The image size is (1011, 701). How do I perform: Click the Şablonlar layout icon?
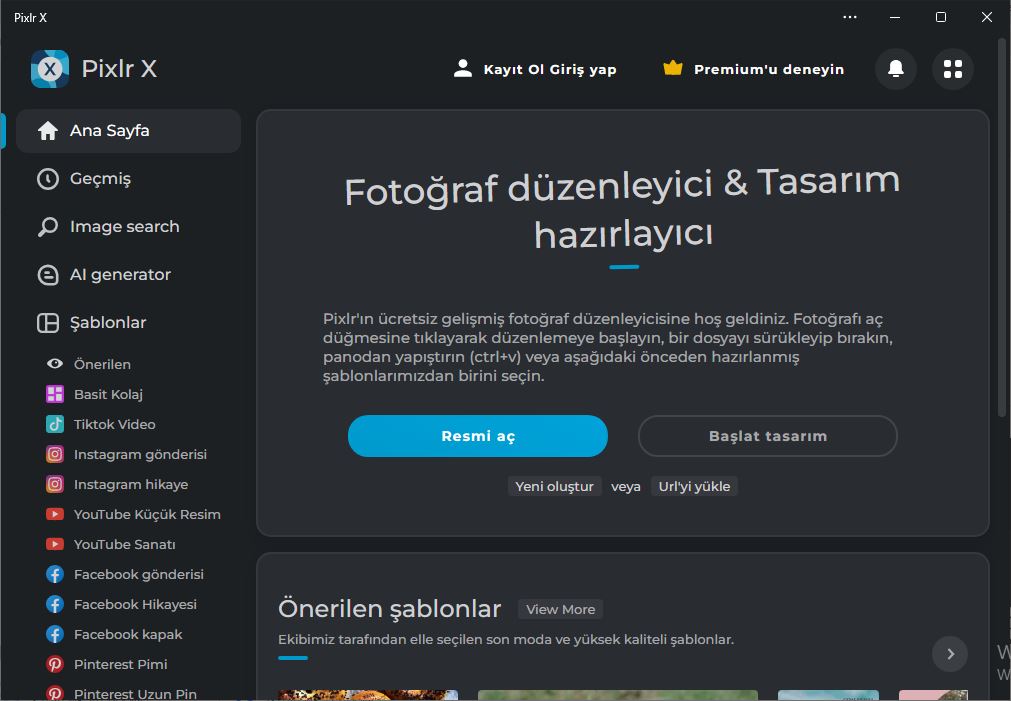(x=48, y=322)
